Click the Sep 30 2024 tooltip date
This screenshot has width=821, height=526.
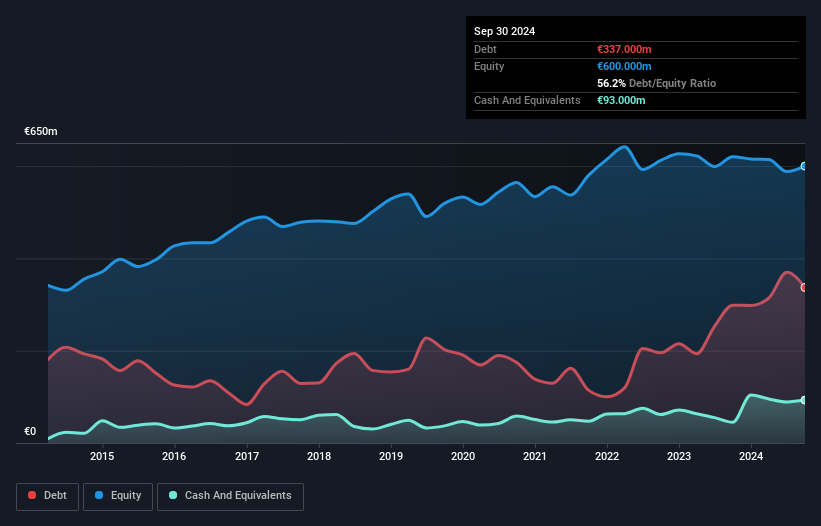point(504,31)
